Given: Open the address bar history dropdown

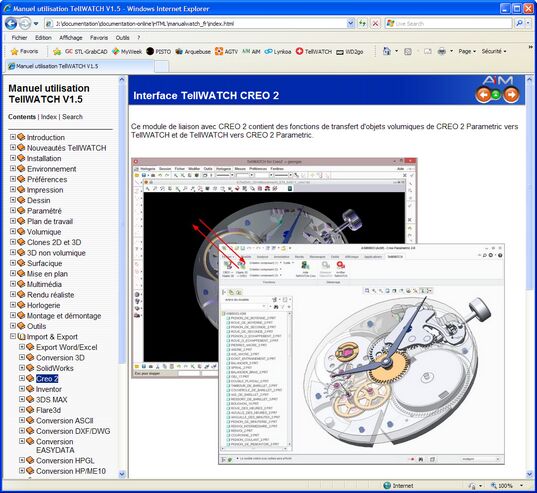Looking at the screenshot, I should pos(351,24).
